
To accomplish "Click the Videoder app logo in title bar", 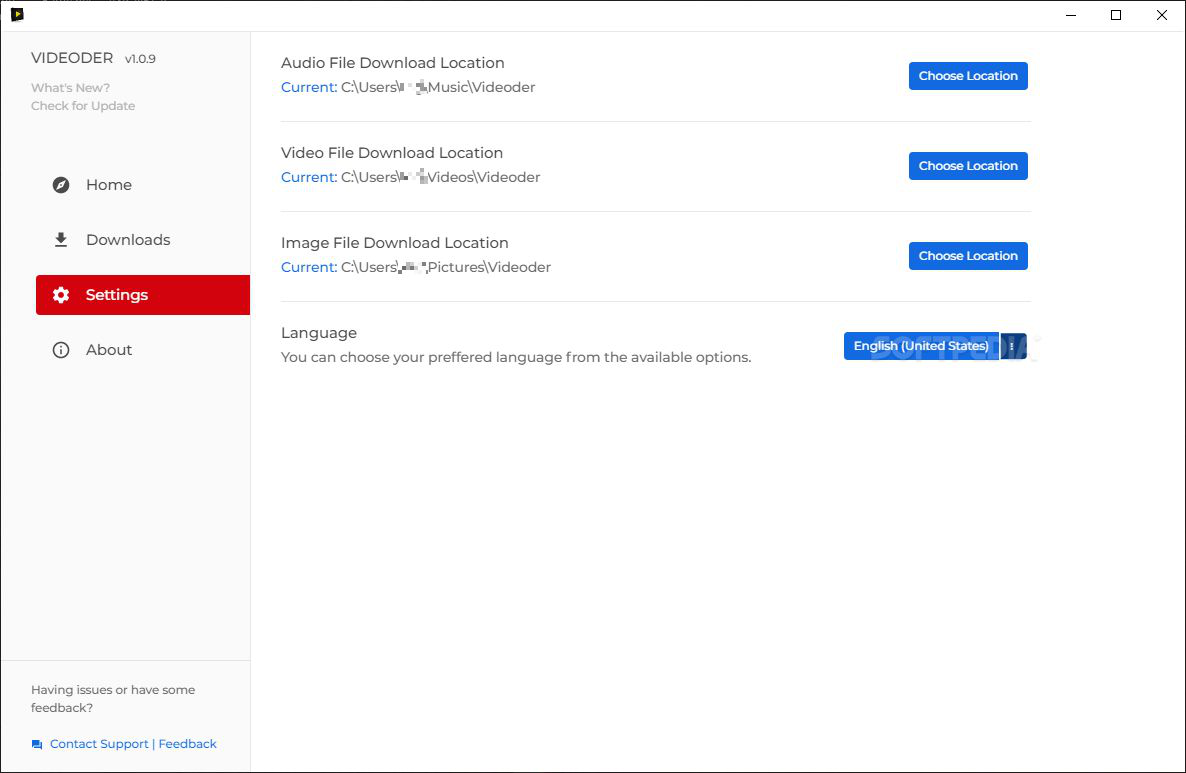I will (17, 14).
